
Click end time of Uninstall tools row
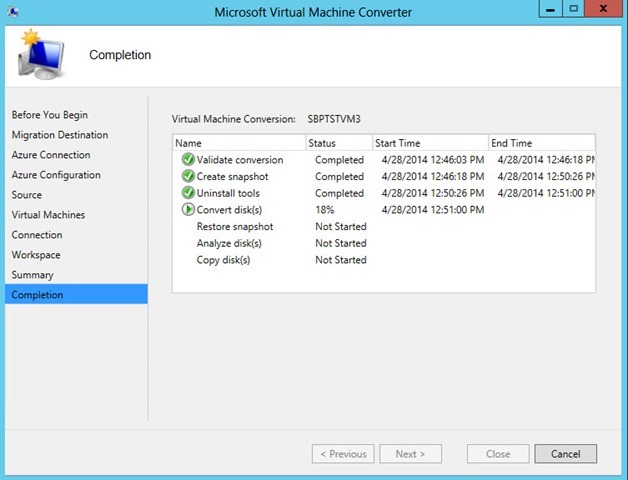[546, 193]
